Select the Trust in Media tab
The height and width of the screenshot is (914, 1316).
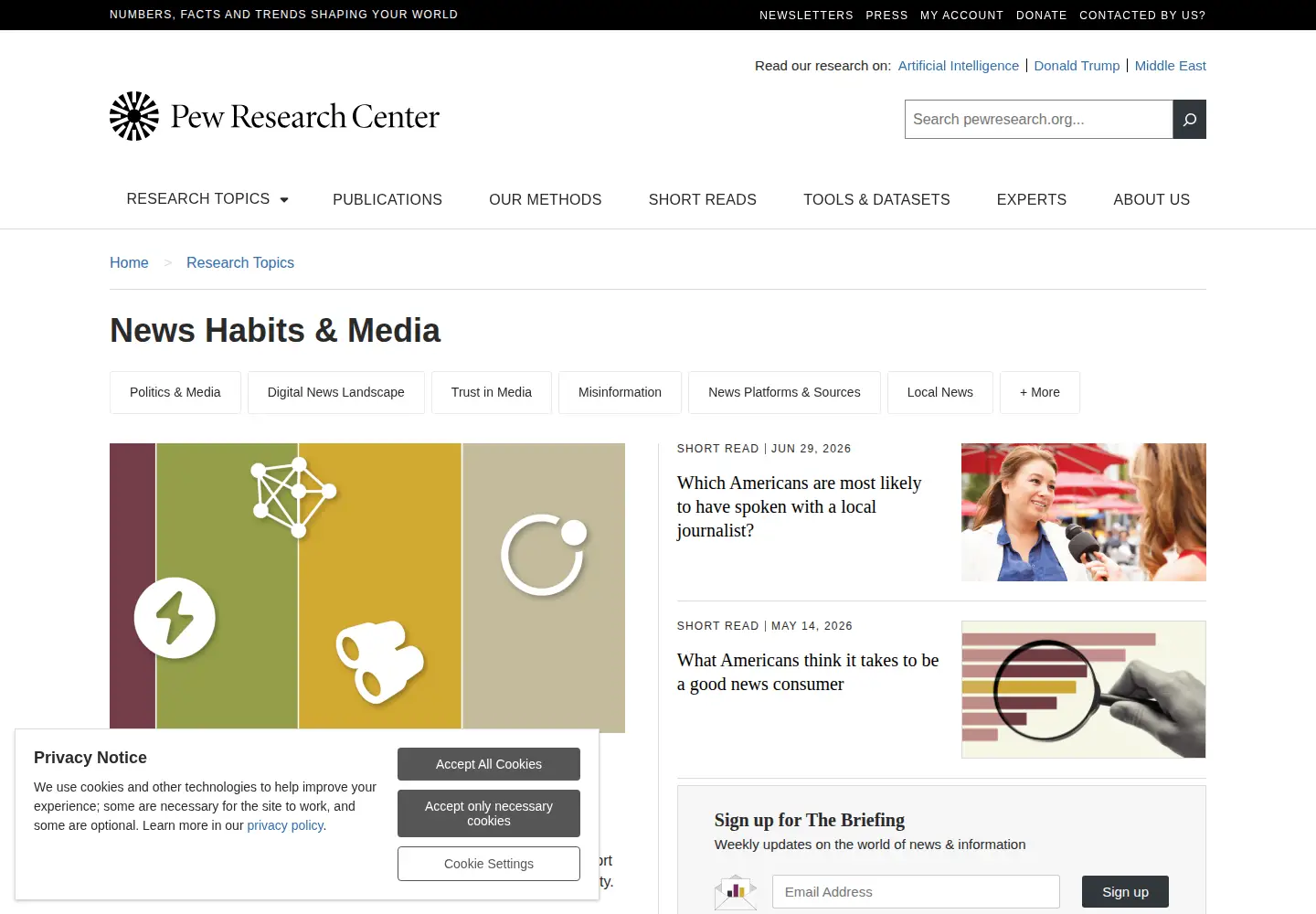coord(492,392)
